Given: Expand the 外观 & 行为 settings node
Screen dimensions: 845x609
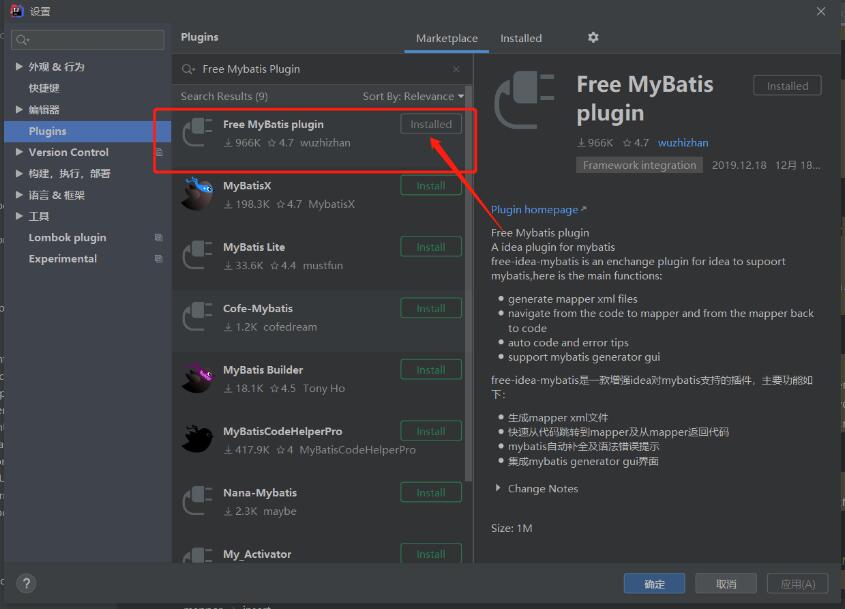Looking at the screenshot, I should [19, 67].
